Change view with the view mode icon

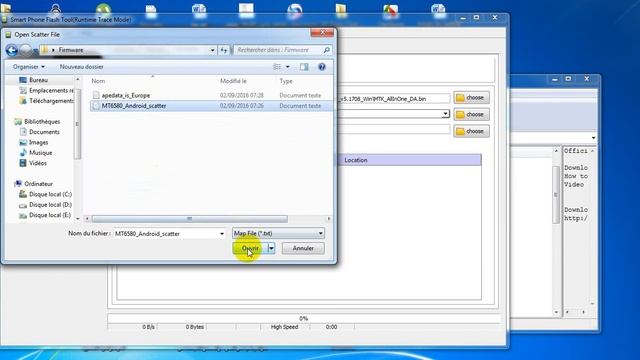coord(277,67)
